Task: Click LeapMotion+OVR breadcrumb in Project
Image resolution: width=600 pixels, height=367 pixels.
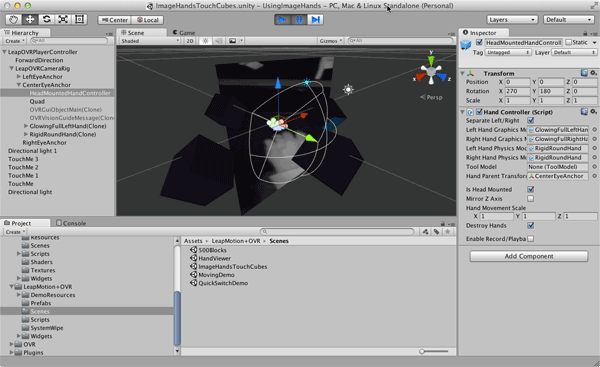Action: click(236, 241)
